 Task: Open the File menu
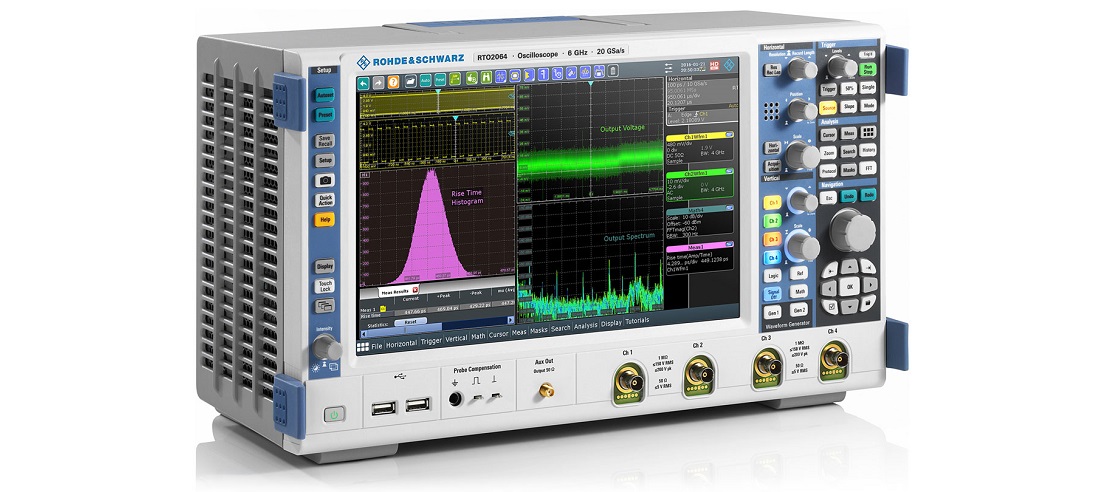coord(377,346)
